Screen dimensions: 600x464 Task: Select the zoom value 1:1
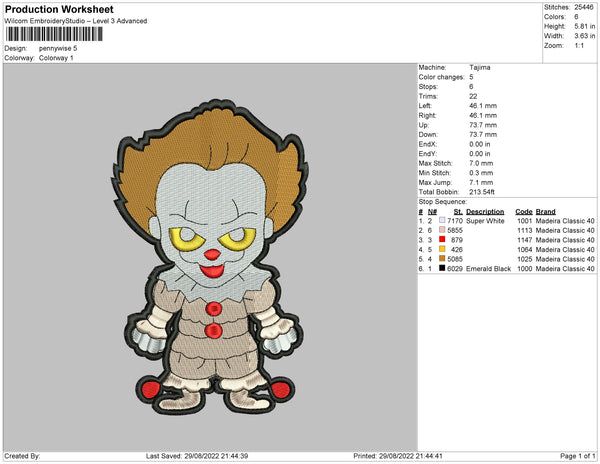point(579,46)
